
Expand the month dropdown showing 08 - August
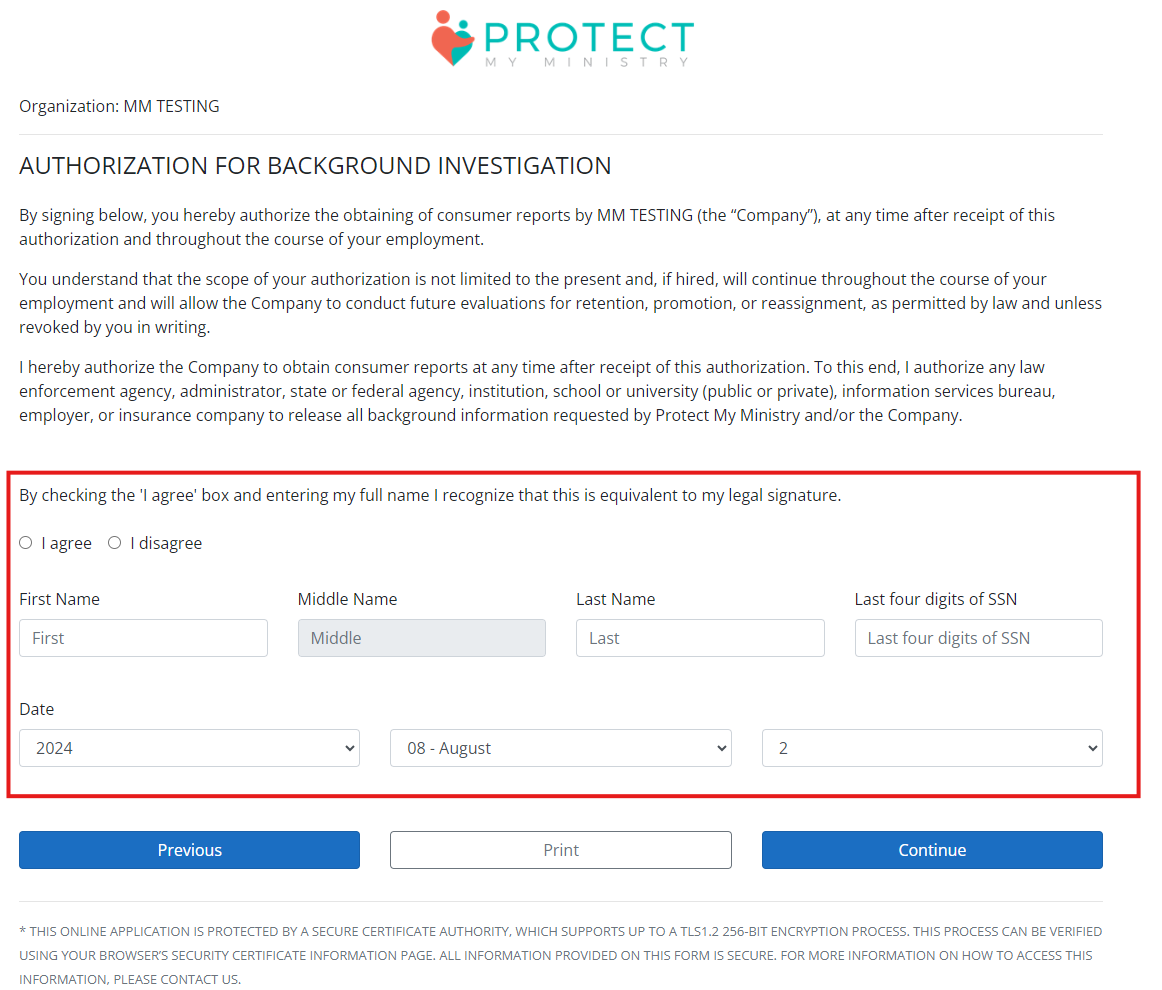pyautogui.click(x=560, y=748)
